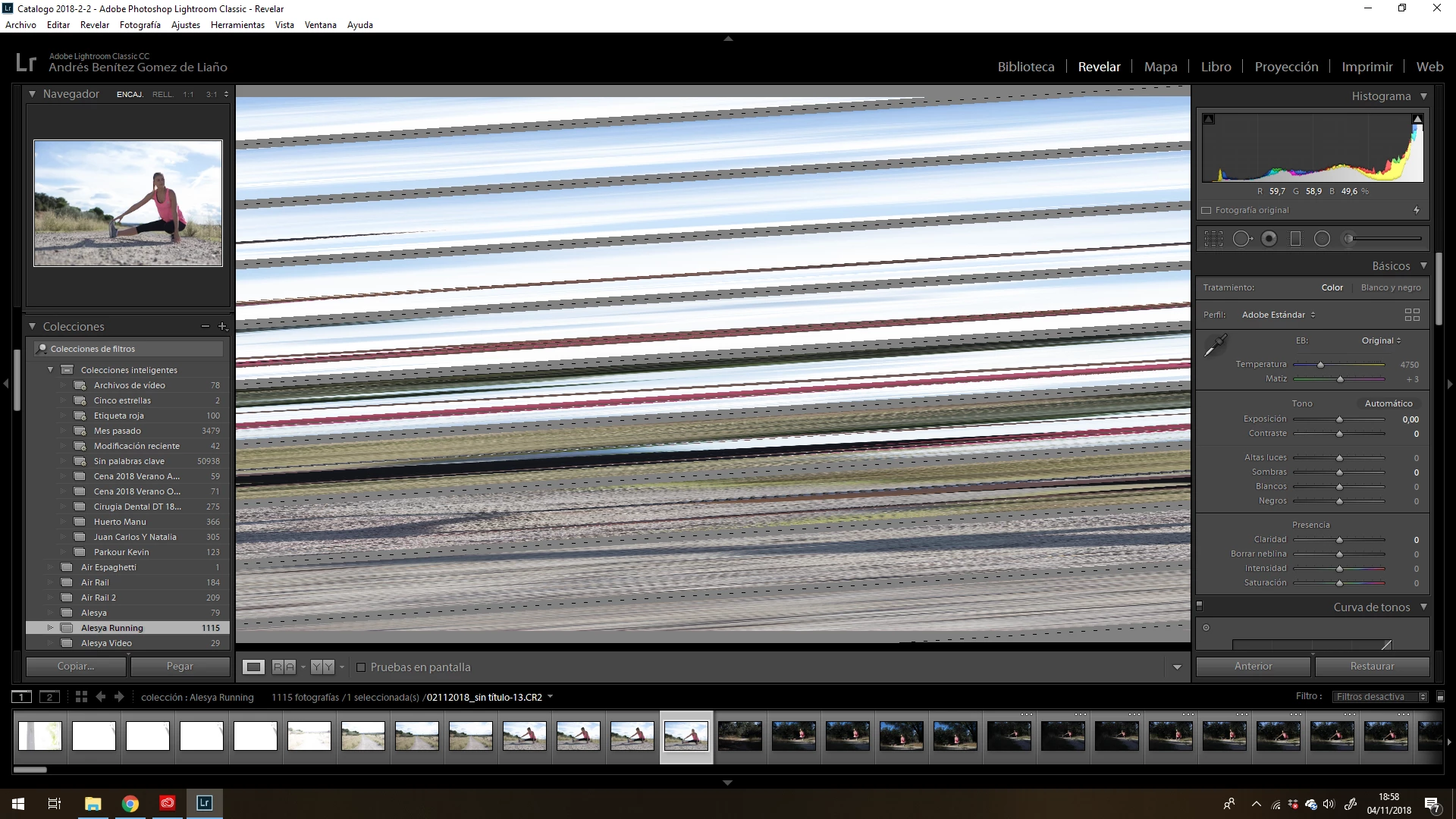
Task: Click the Restaurar button
Action: coord(1371,667)
